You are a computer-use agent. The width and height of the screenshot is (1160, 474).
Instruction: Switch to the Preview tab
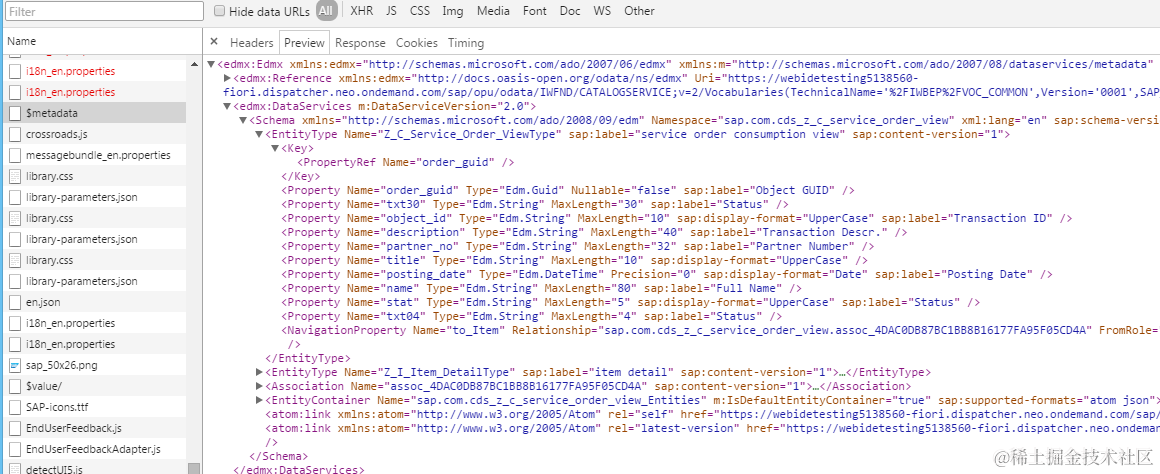(x=304, y=43)
